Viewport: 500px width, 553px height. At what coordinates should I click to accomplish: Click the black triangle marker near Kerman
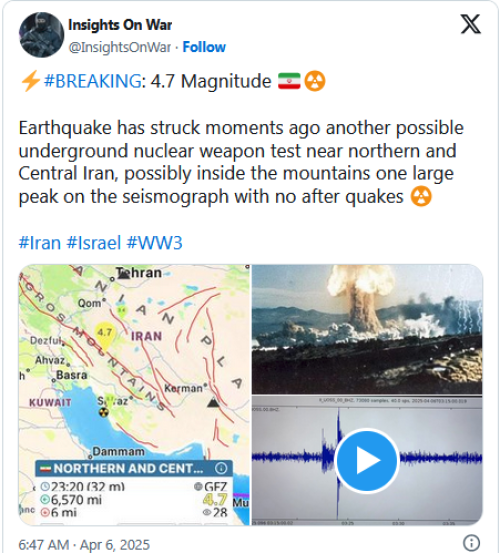pyautogui.click(x=213, y=402)
